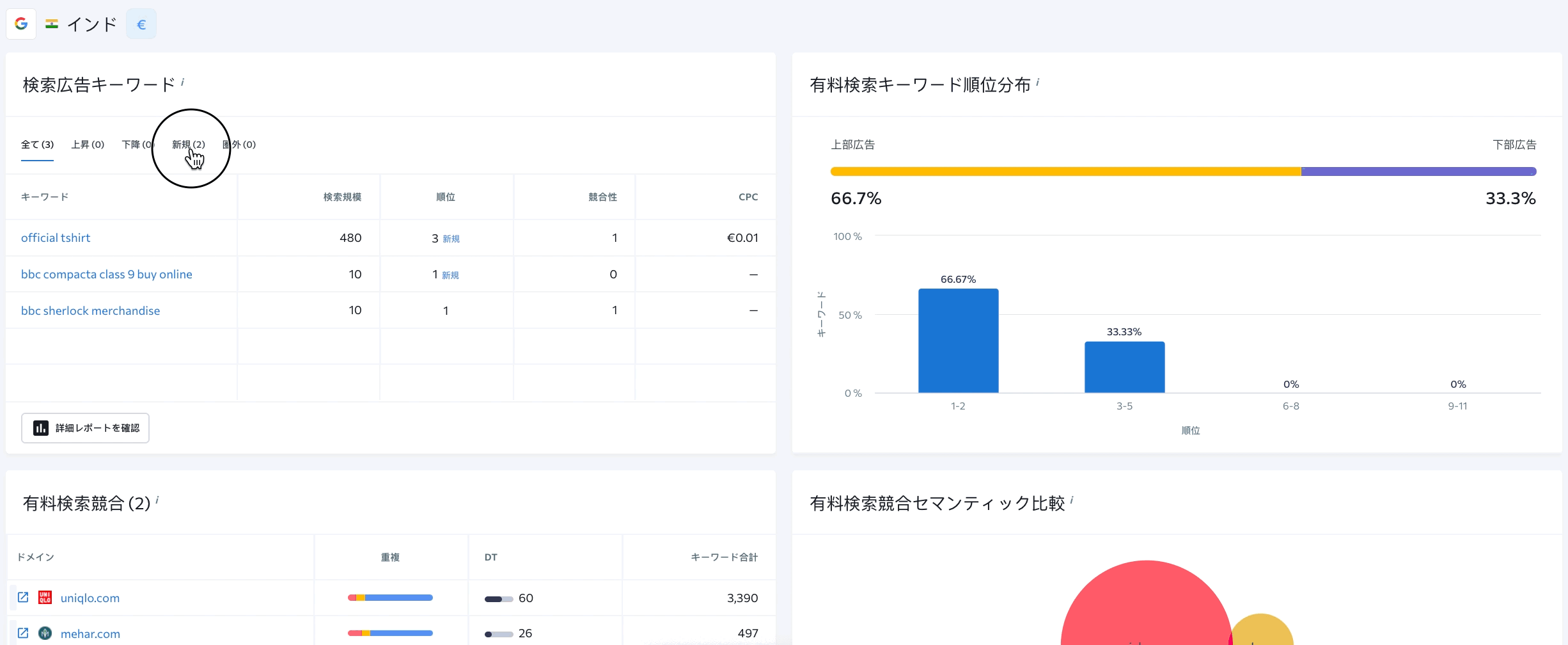Open the official tshirt keyword link
Image resolution: width=1568 pixels, height=645 pixels.
coord(56,238)
